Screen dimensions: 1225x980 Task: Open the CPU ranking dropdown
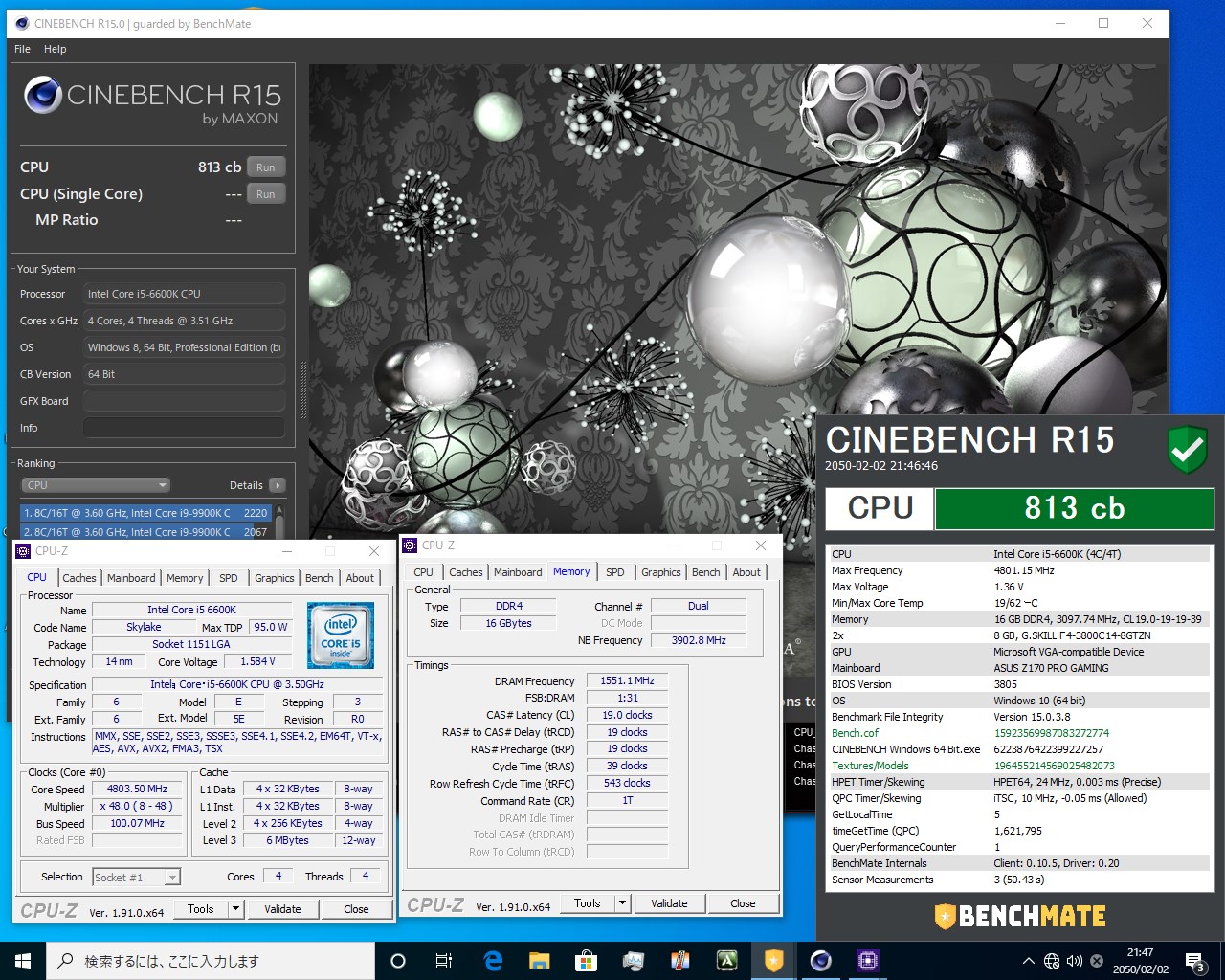tap(96, 485)
